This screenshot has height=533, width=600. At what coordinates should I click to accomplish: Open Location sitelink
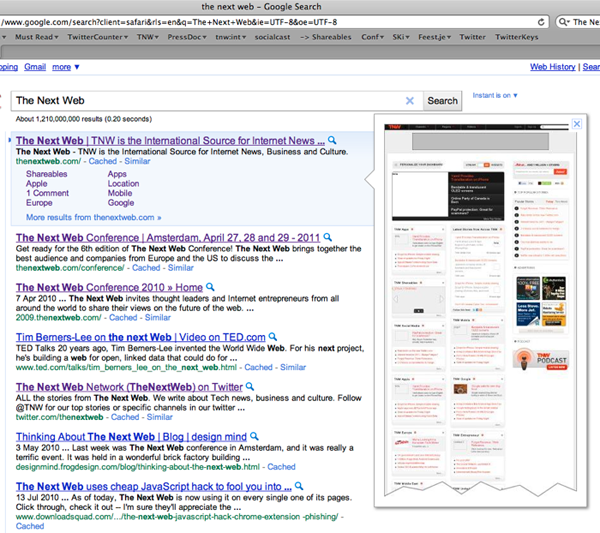click(x=123, y=184)
